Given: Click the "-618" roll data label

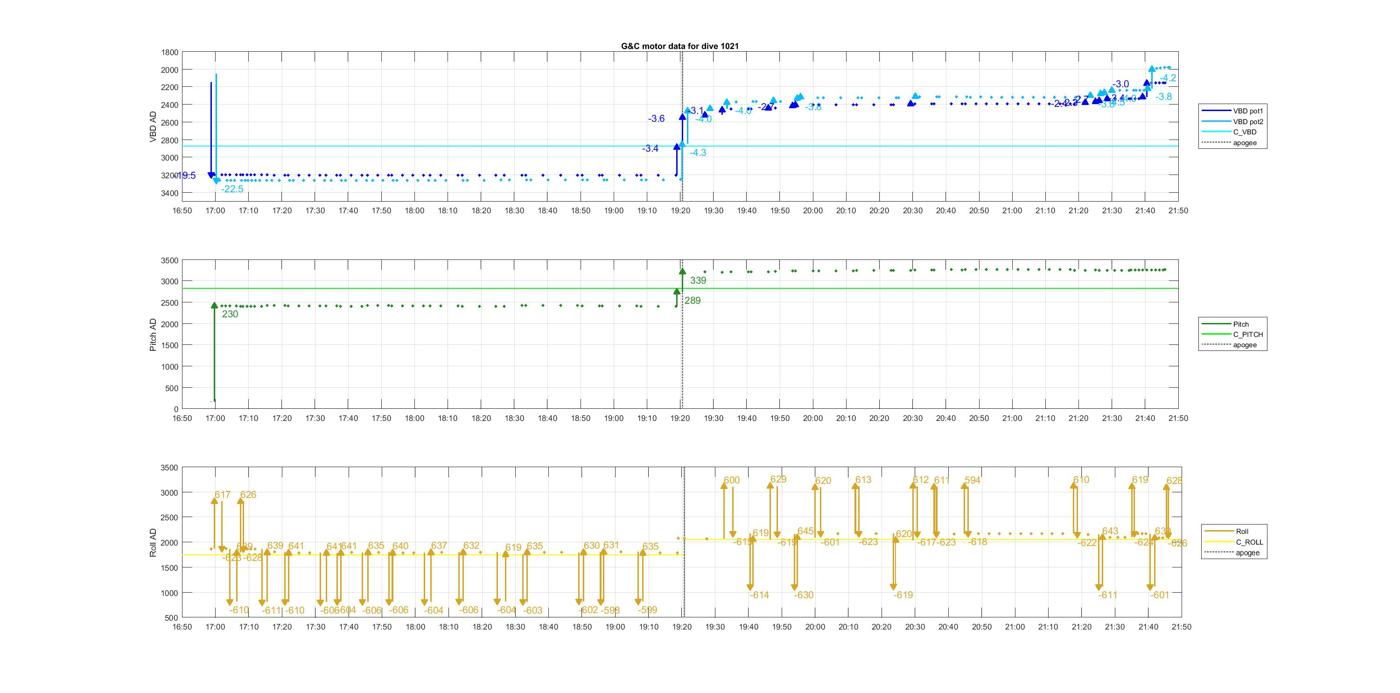Looking at the screenshot, I should [x=977, y=542].
